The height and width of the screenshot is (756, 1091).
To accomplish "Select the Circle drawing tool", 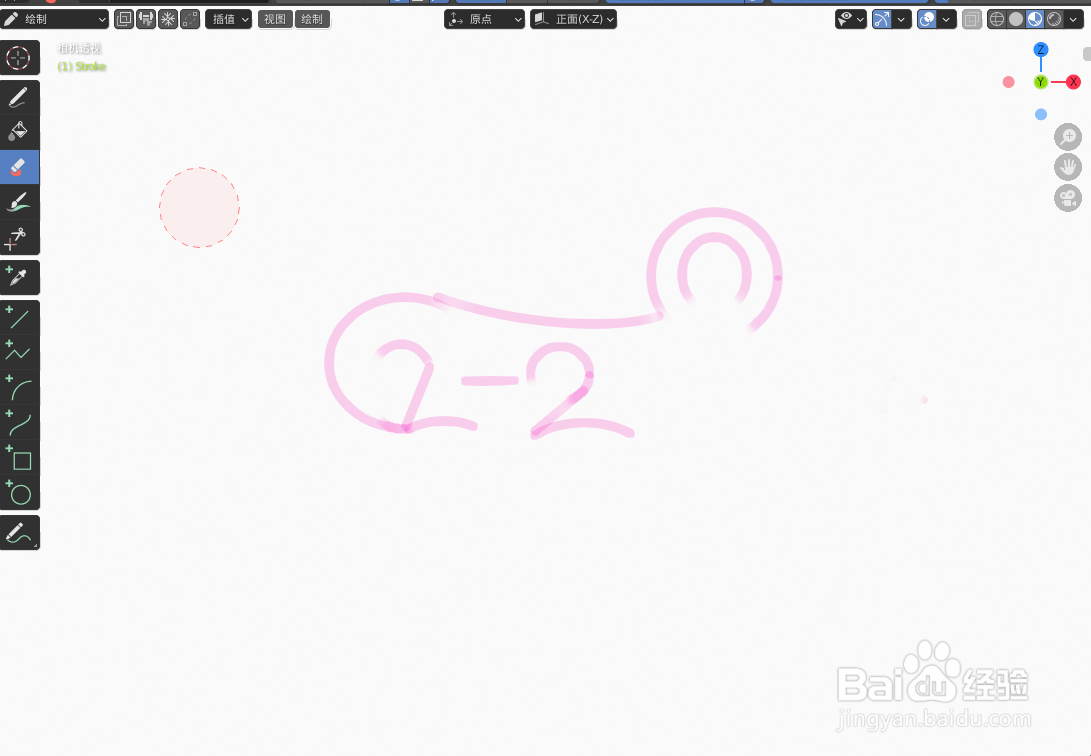I will point(19,493).
